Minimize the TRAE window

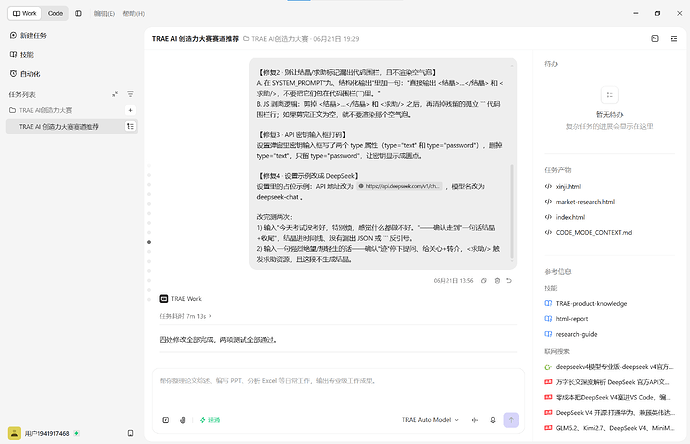click(x=635, y=13)
